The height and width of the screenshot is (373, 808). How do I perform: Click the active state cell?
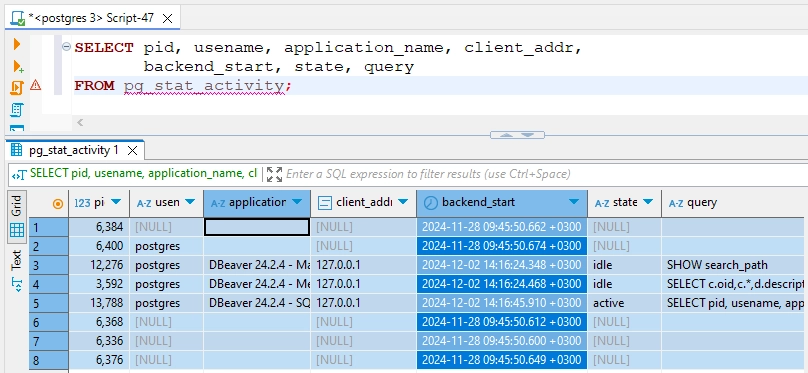coord(625,303)
